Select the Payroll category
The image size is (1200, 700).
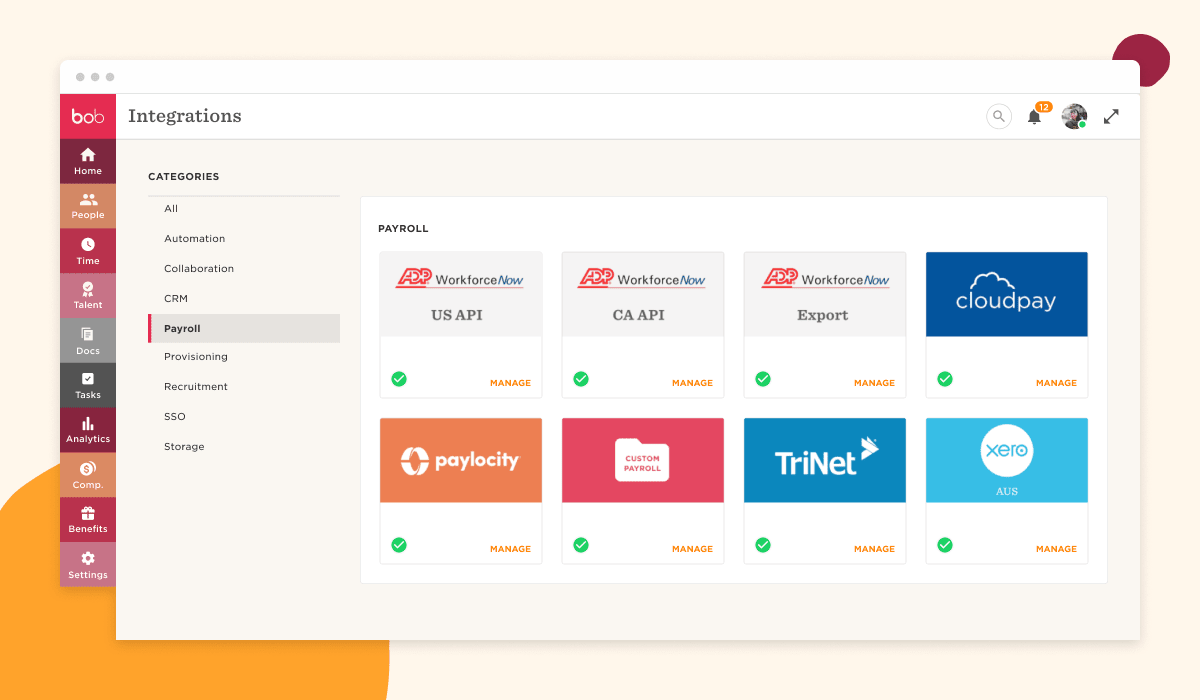[244, 329]
